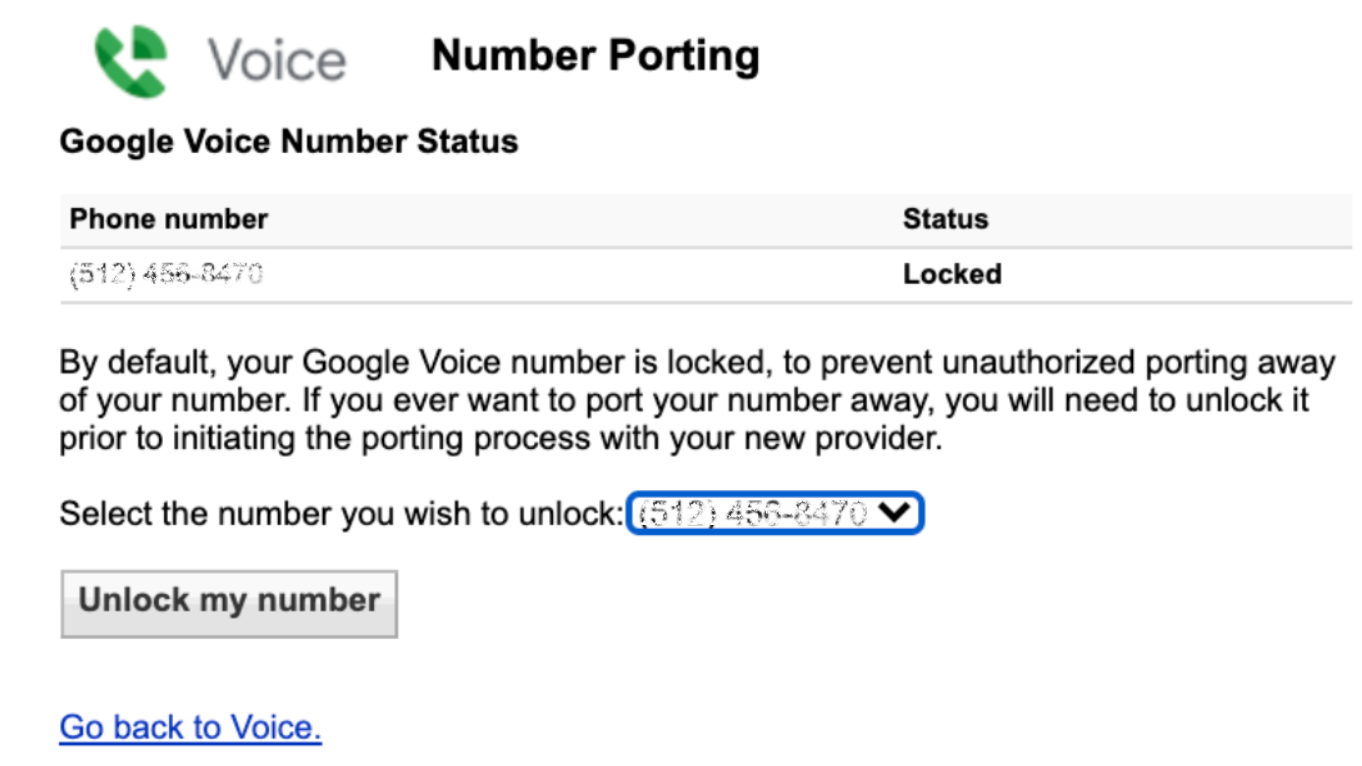Viewport: 1362px width, 766px height.
Task: Click the Voice logo wordmark
Action: tap(275, 58)
